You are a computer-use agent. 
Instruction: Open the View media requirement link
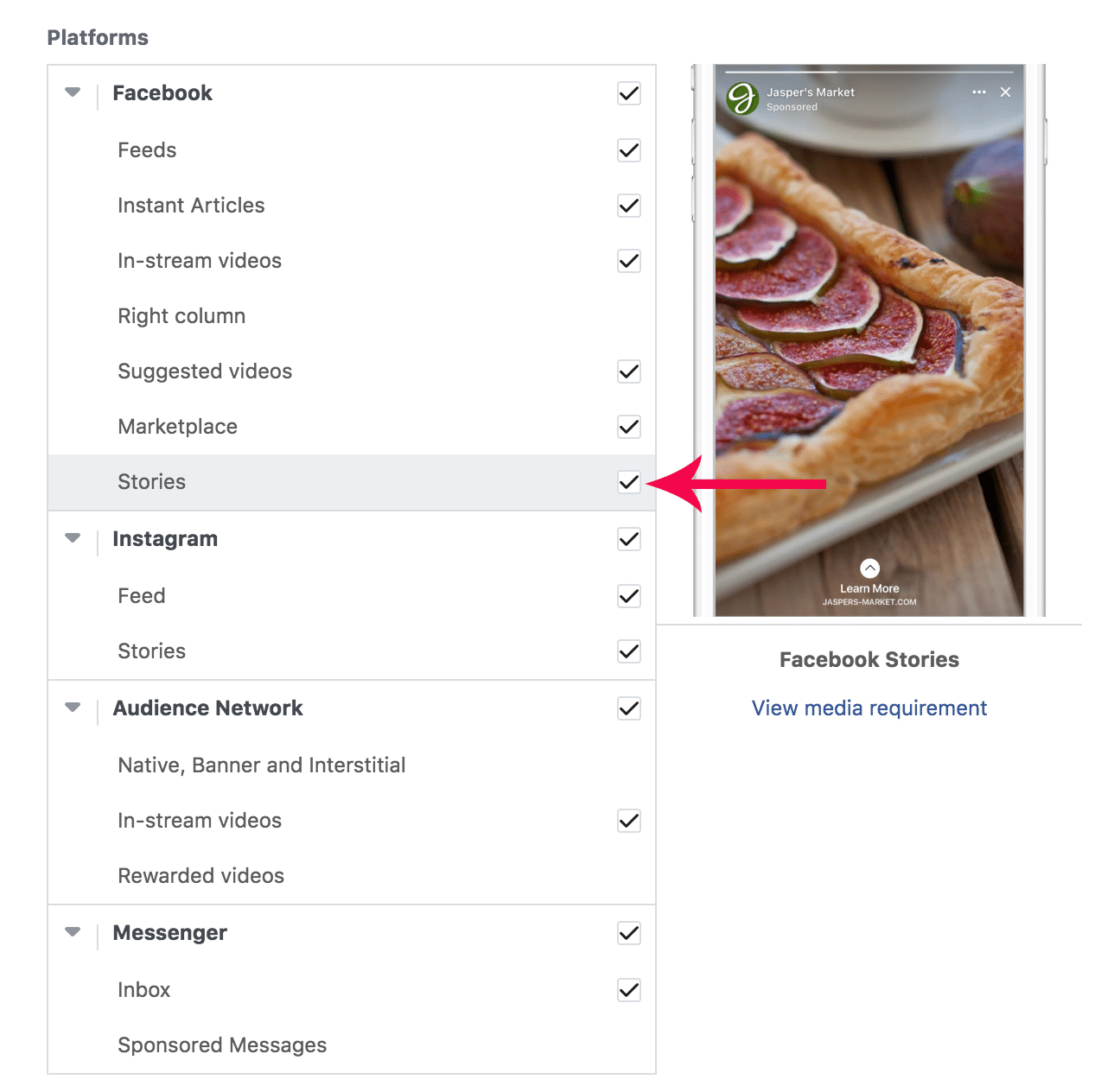pos(869,708)
